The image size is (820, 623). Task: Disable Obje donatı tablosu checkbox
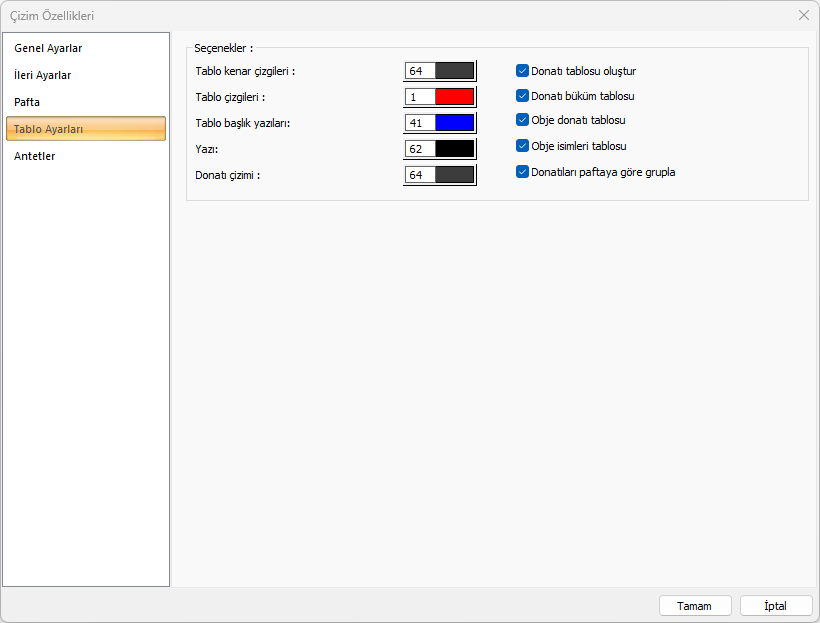pyautogui.click(x=522, y=120)
